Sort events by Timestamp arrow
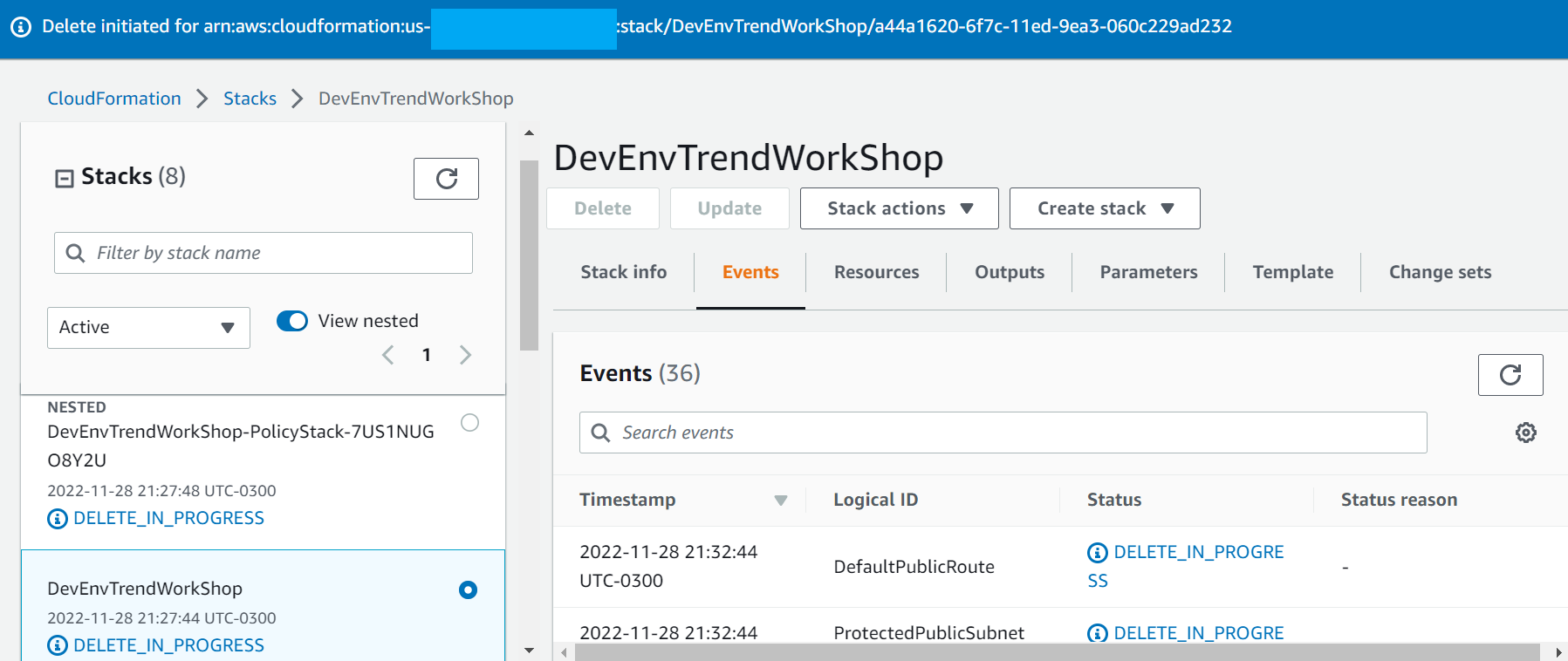The width and height of the screenshot is (1568, 661). click(x=781, y=501)
